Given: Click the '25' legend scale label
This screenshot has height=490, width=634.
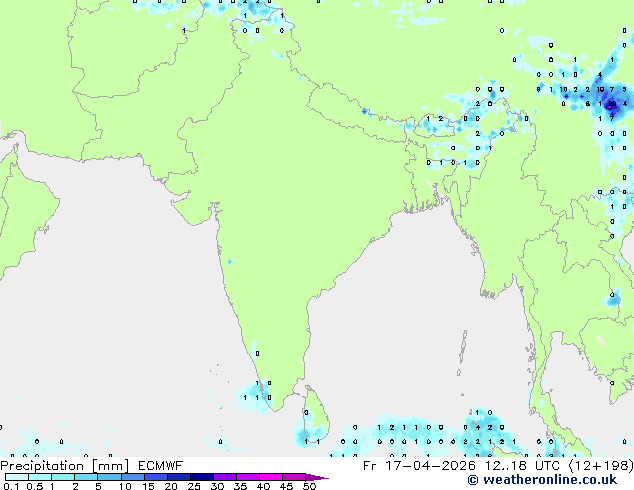Looking at the screenshot, I should pyautogui.click(x=194, y=486).
